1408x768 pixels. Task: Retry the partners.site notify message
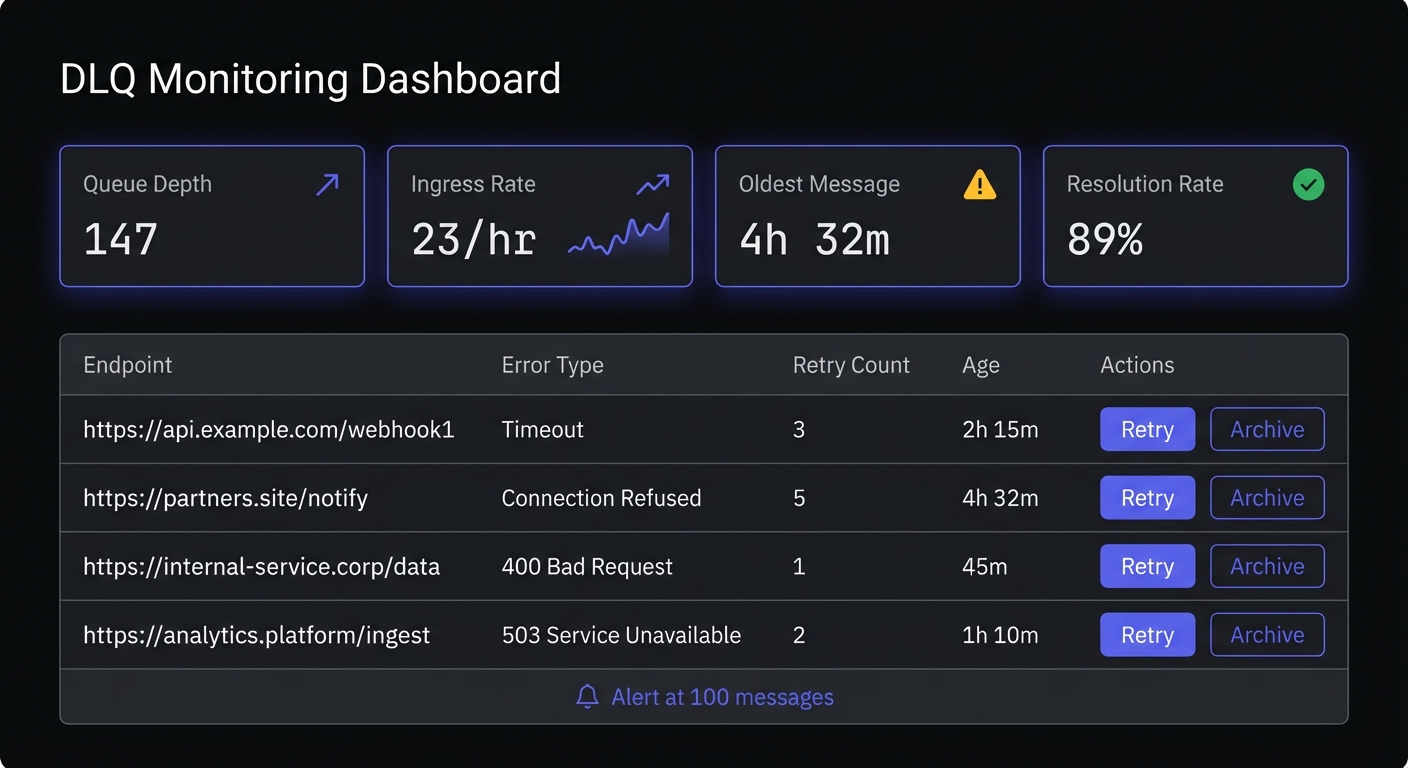tap(1147, 498)
